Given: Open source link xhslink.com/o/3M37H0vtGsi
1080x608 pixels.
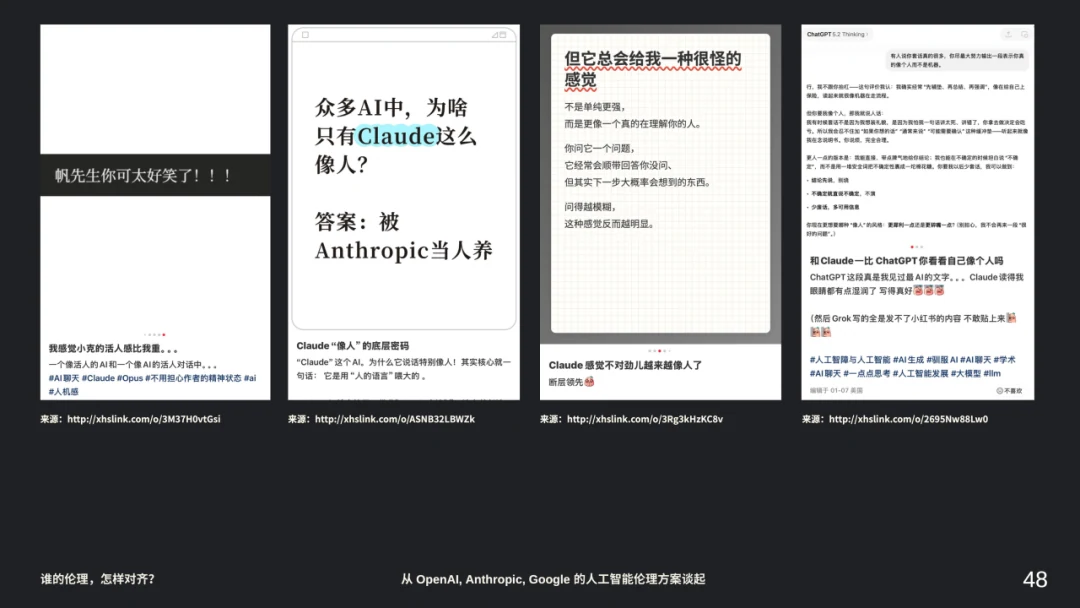Looking at the screenshot, I should (x=143, y=419).
